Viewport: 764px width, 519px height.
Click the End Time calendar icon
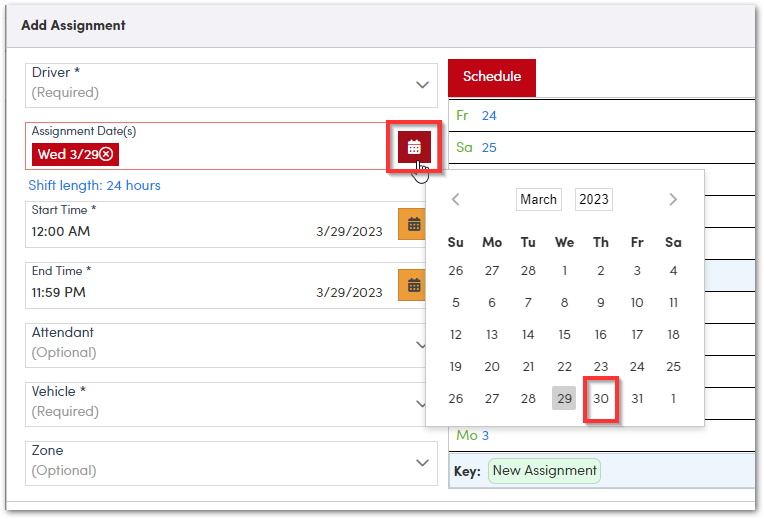[x=413, y=285]
